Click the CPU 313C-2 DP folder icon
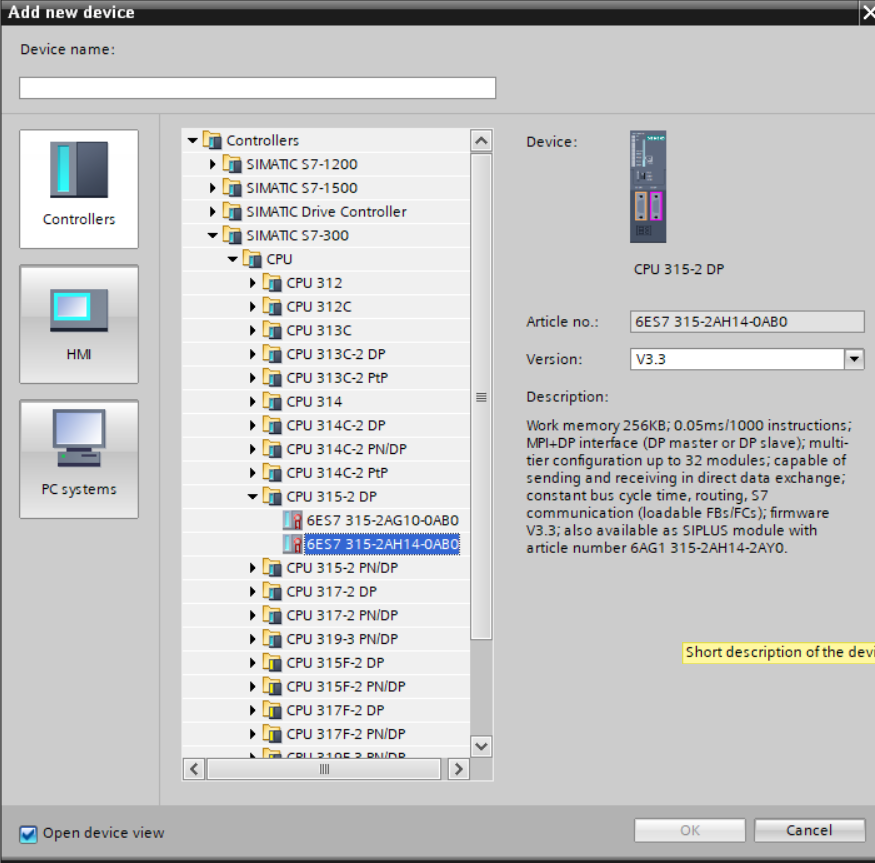Screen dimensions: 875x863 (x=272, y=354)
